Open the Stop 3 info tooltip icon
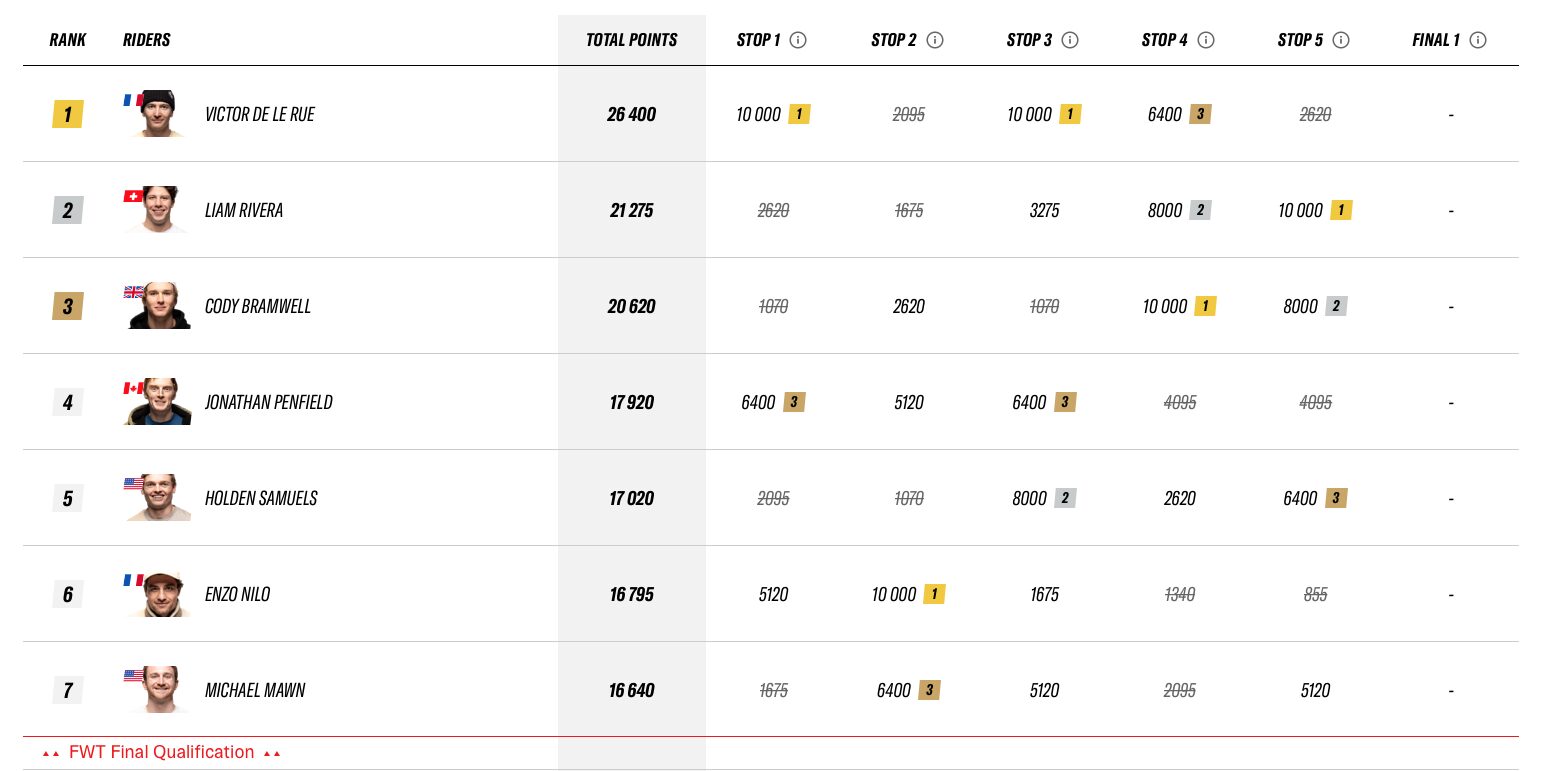 click(x=1070, y=40)
